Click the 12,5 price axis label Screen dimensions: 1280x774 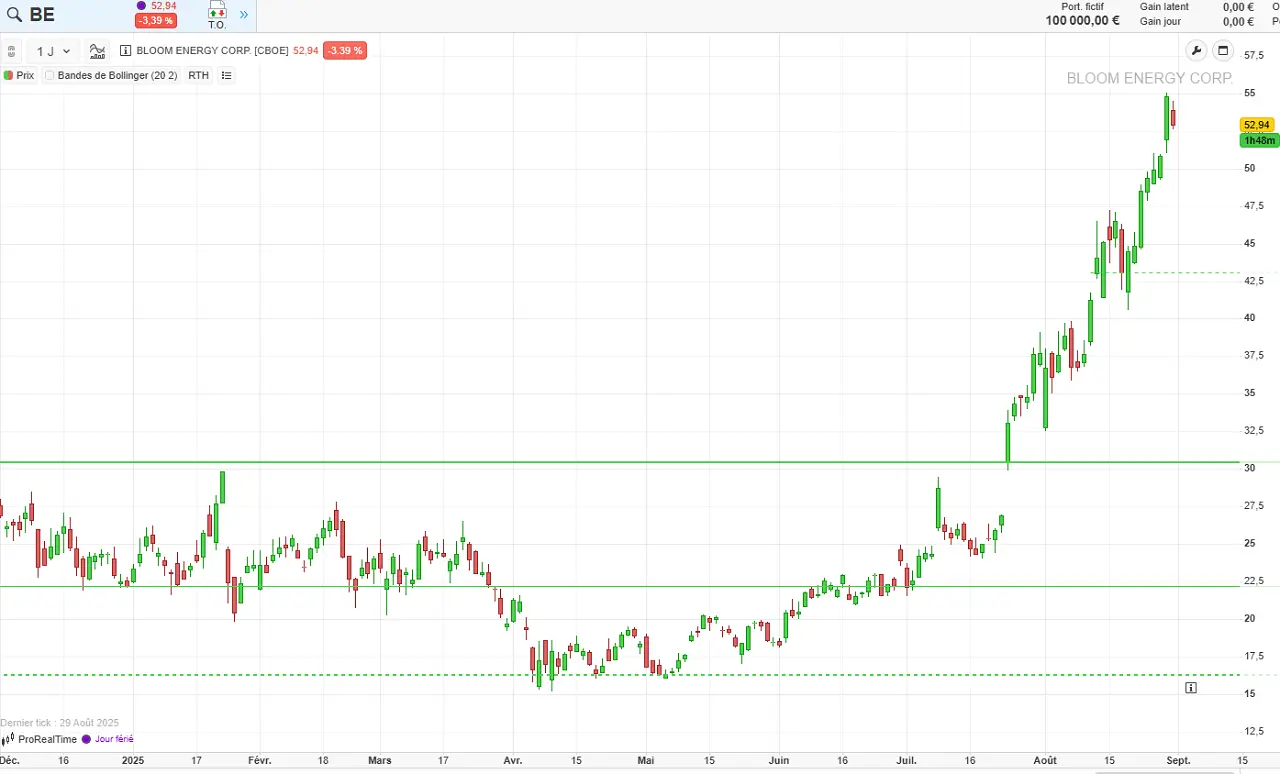tap(1254, 731)
